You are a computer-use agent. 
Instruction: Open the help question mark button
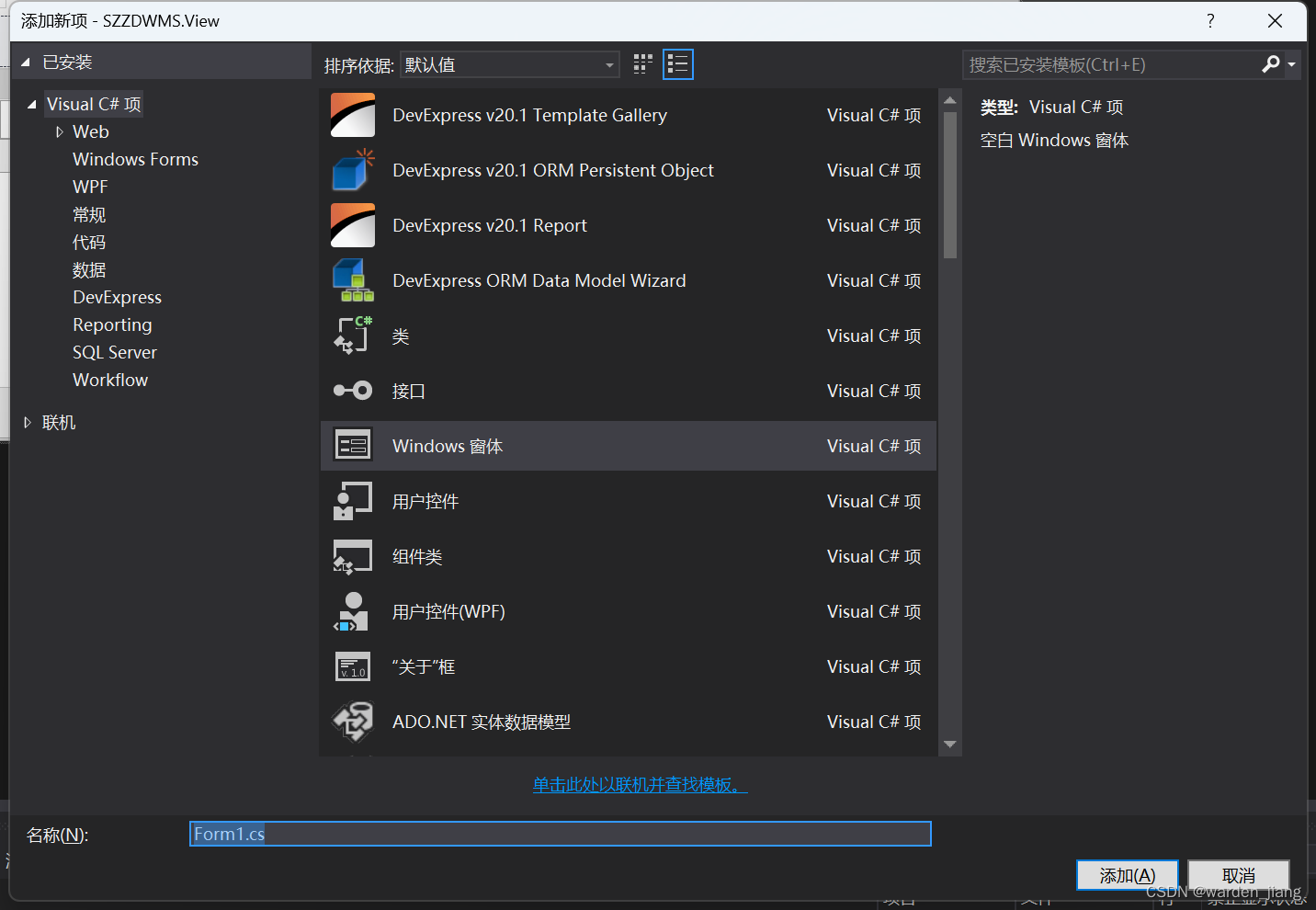1210,20
